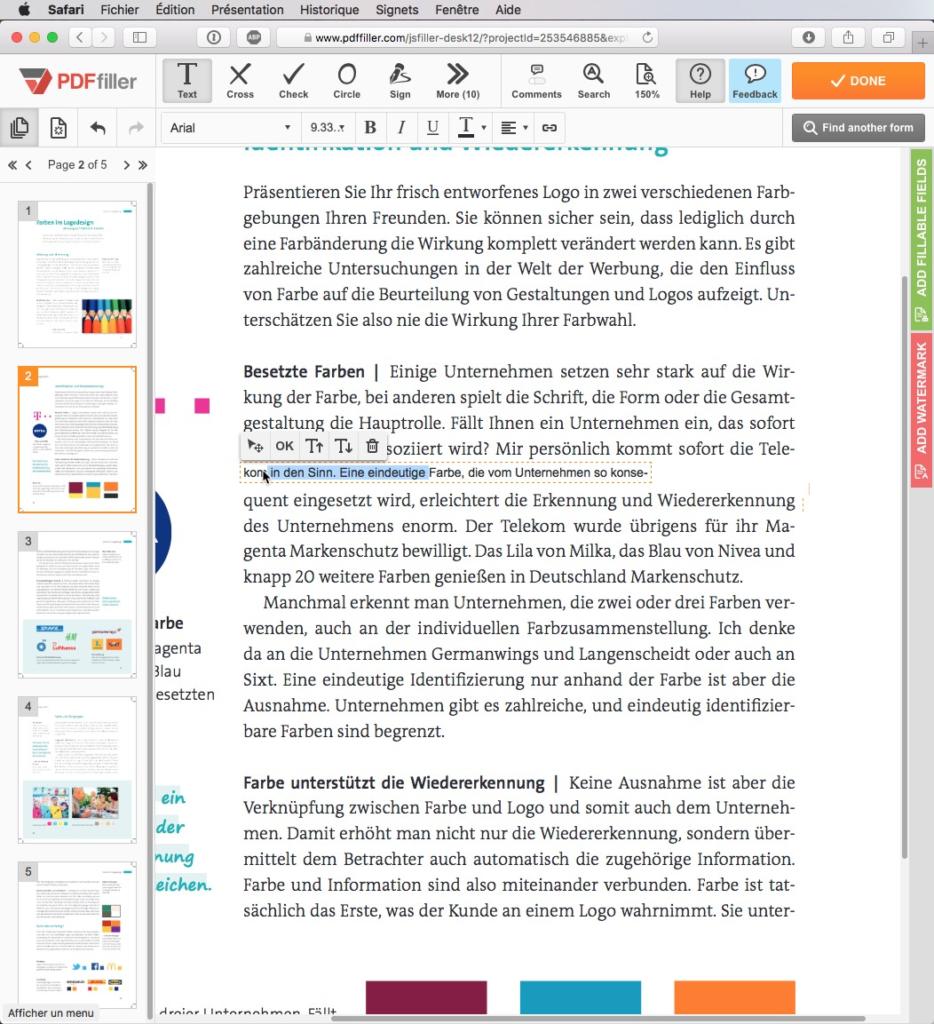Increase text size on the floating toolbar
This screenshot has height=1024, width=934.
coord(314,447)
